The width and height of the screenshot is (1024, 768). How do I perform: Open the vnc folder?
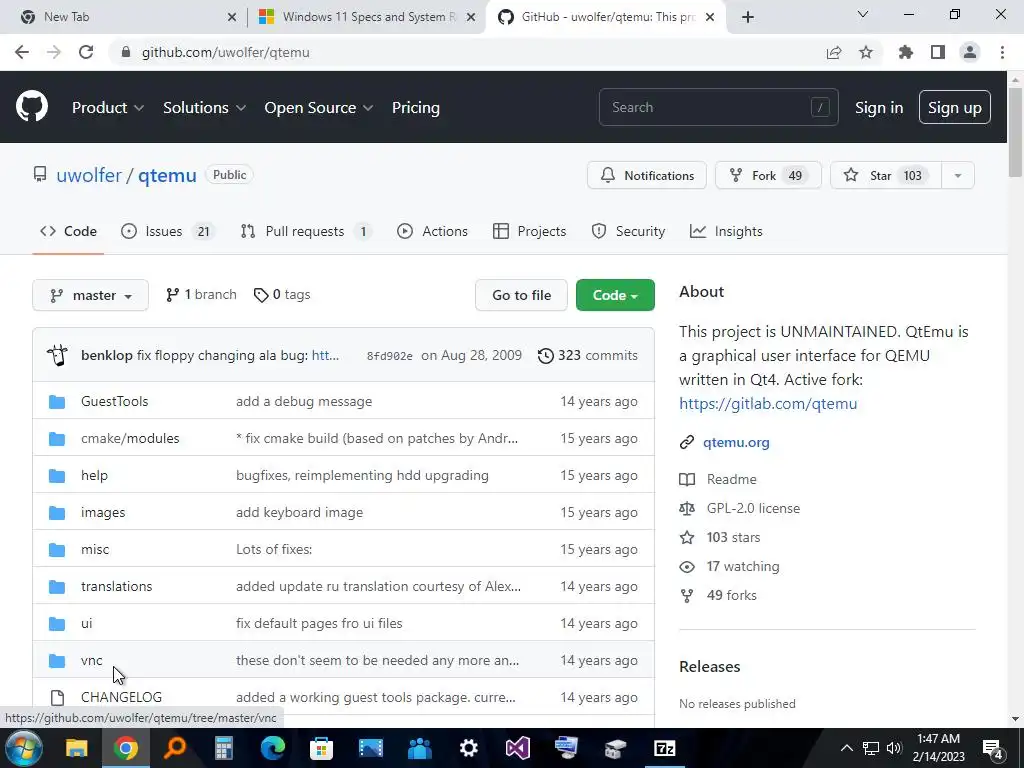point(91,660)
